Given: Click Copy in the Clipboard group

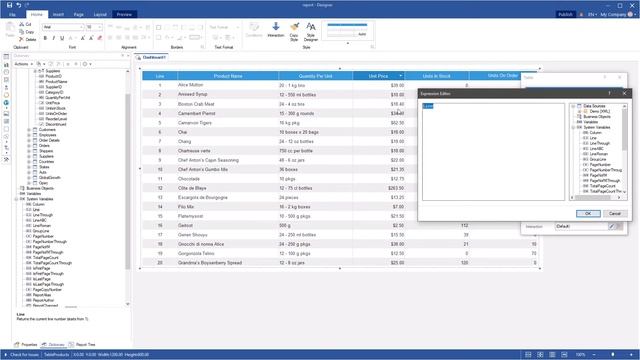Looking at the screenshot, I should 27,32.
